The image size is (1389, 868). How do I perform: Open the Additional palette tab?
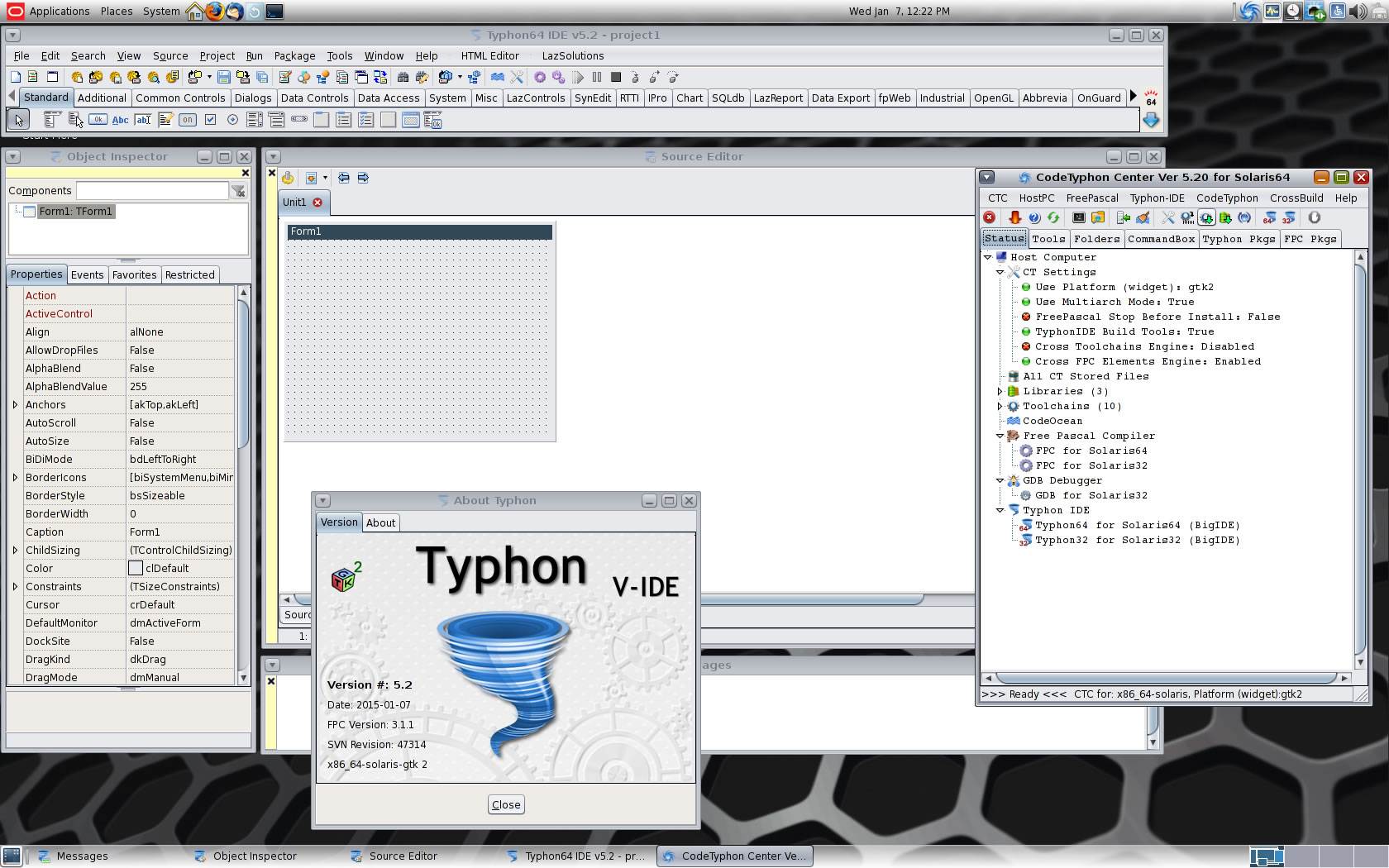pos(102,98)
